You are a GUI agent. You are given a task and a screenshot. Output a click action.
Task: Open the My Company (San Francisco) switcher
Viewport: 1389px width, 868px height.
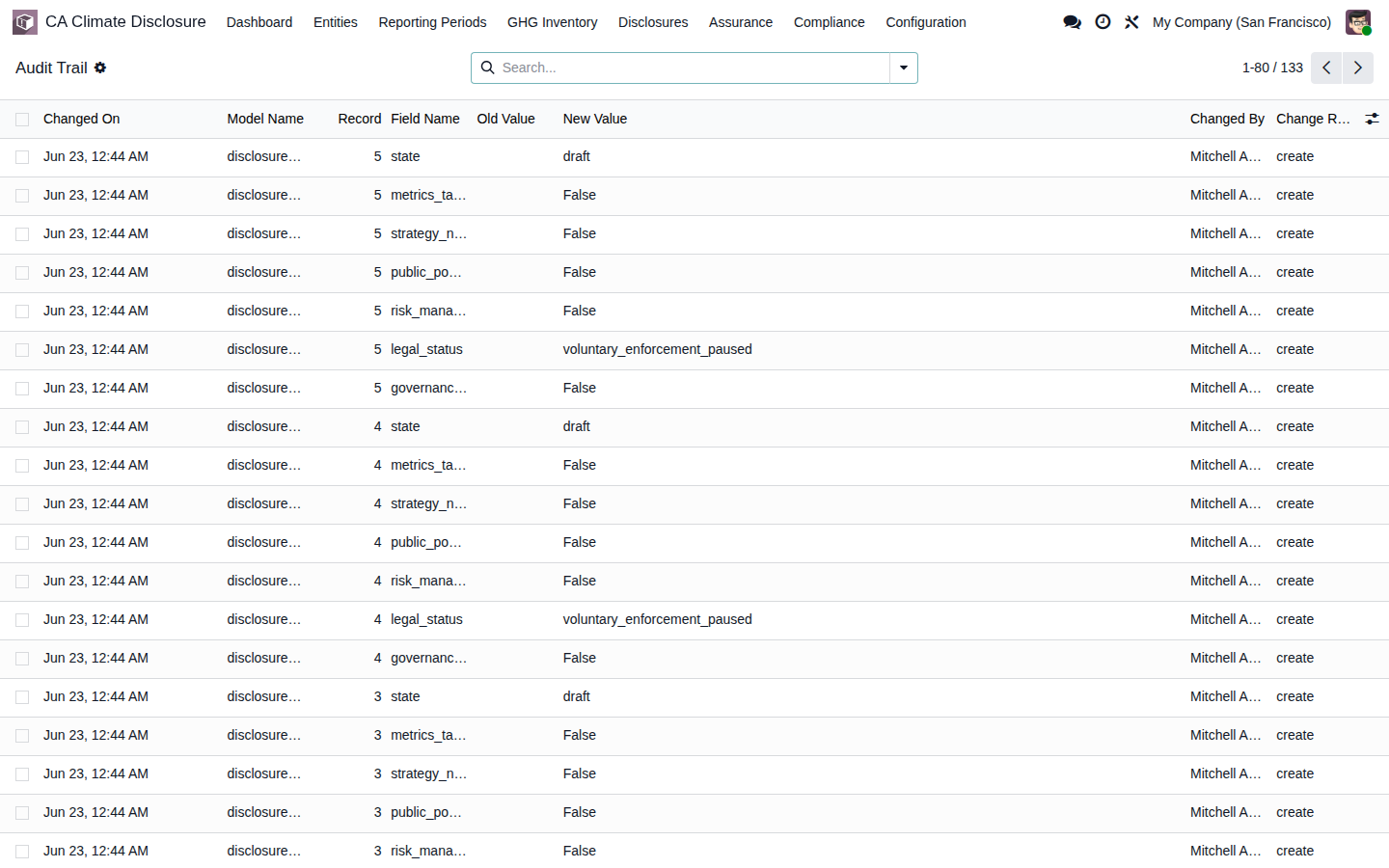click(1241, 22)
